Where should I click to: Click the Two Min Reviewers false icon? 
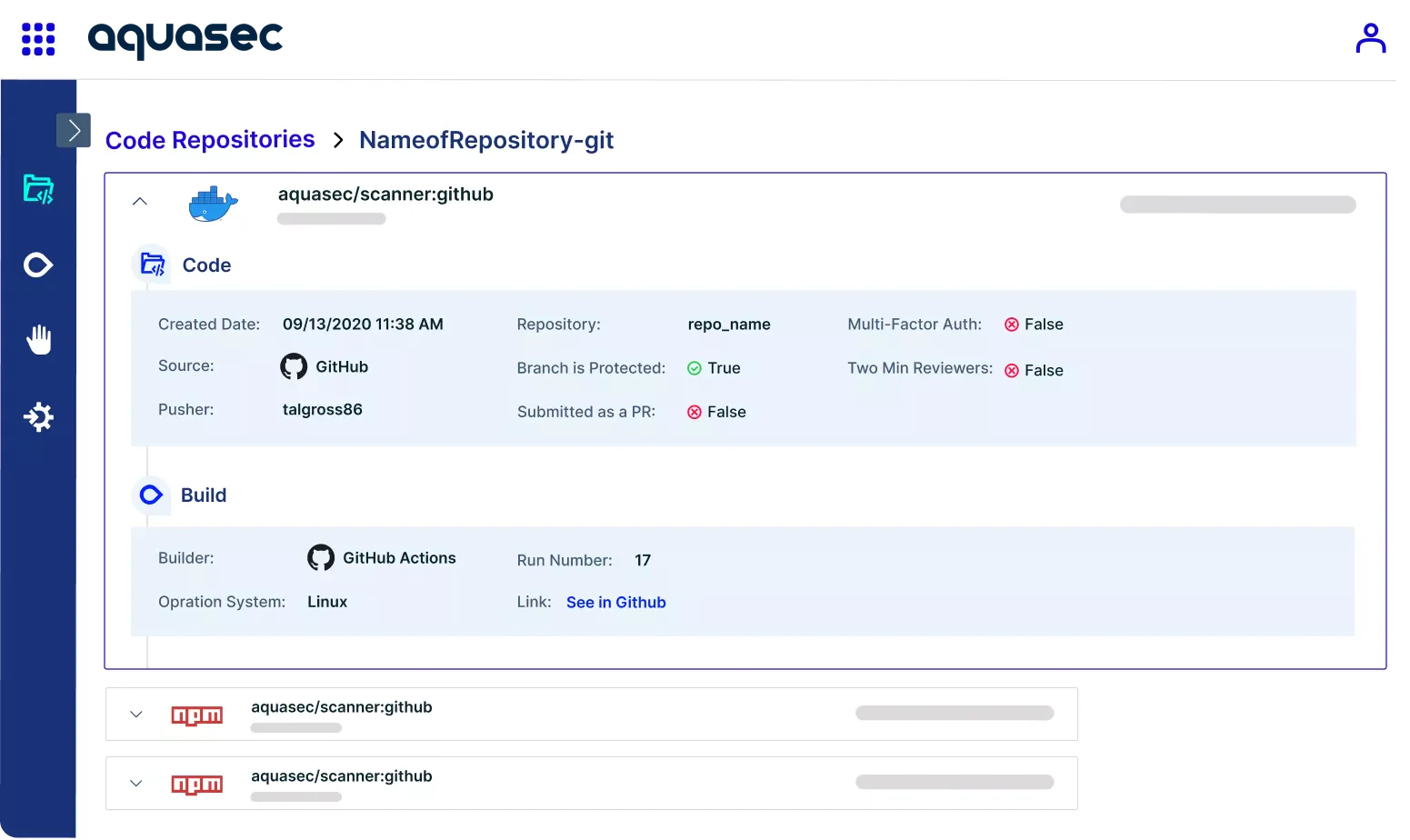(1012, 370)
